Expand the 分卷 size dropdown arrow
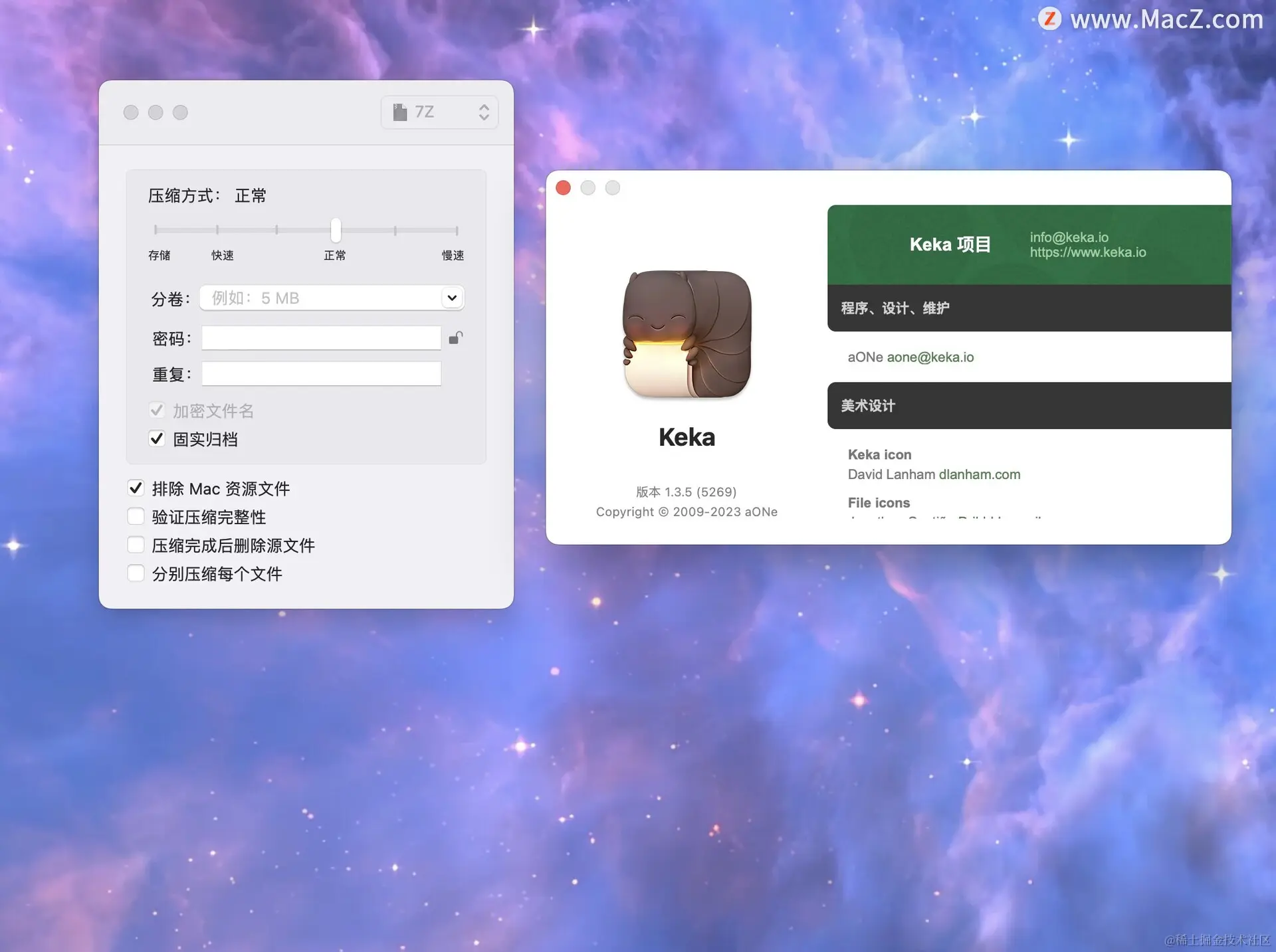 tap(452, 298)
